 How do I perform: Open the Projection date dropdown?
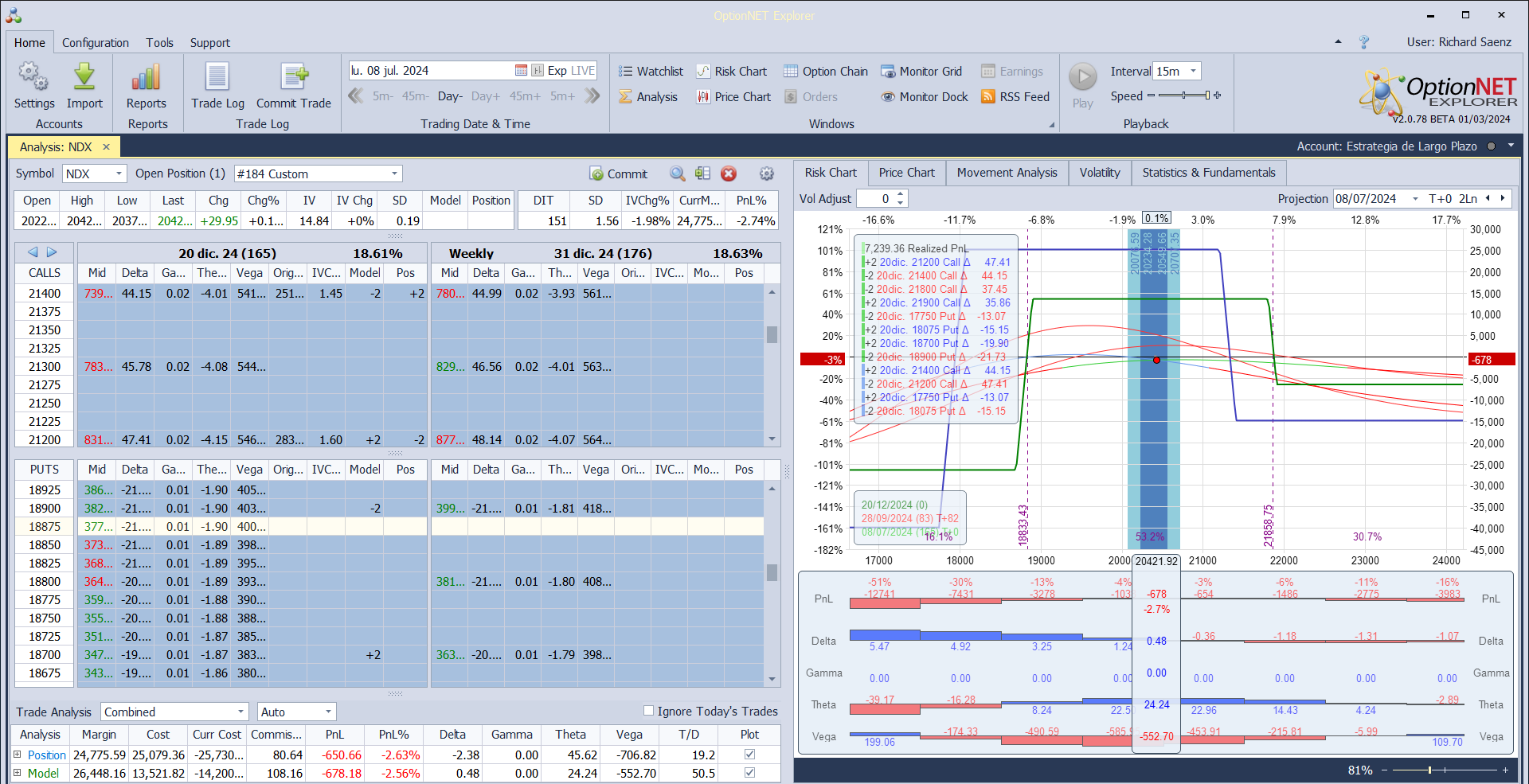[1415, 199]
